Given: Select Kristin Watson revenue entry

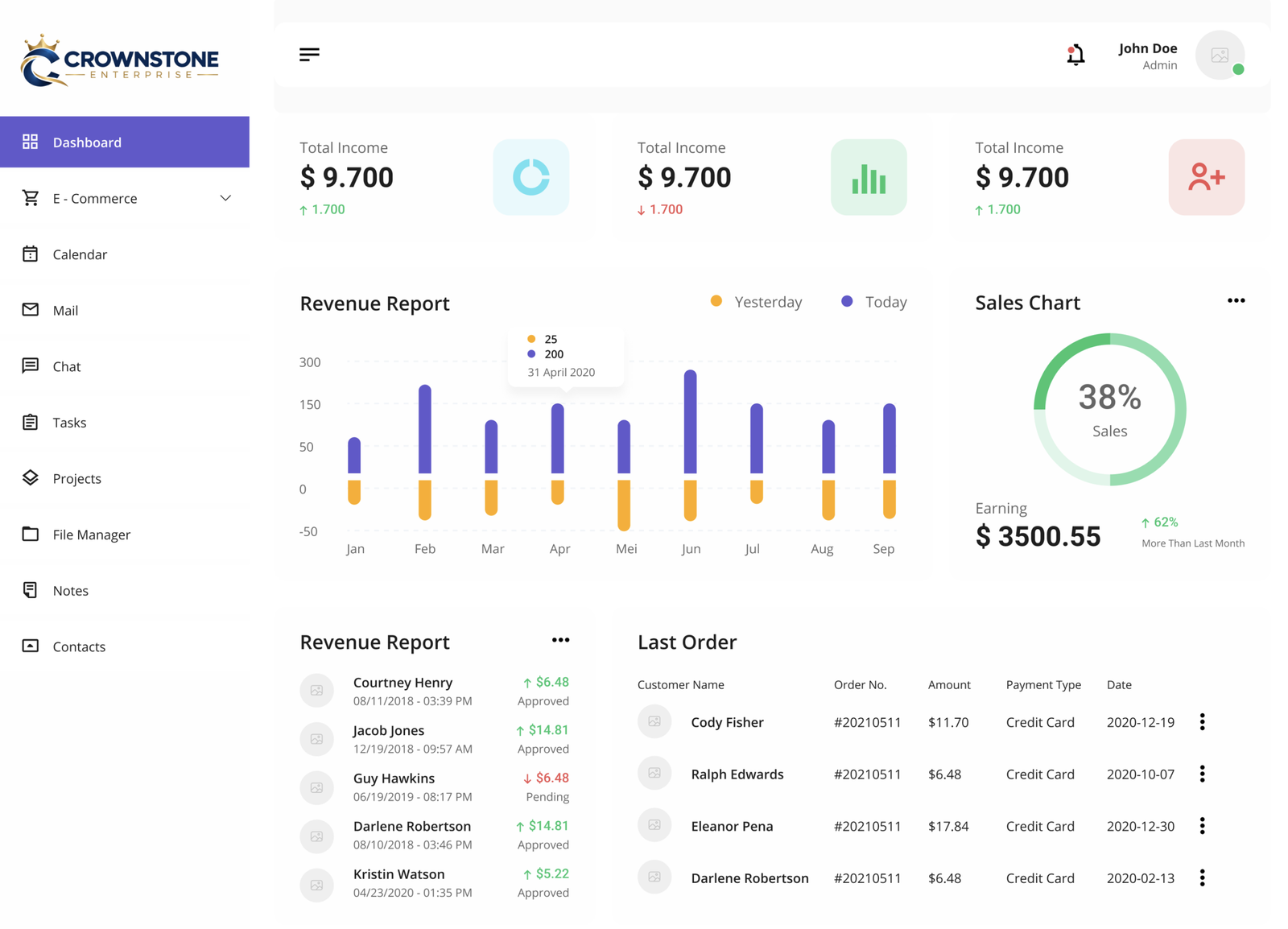Looking at the screenshot, I should tap(435, 882).
